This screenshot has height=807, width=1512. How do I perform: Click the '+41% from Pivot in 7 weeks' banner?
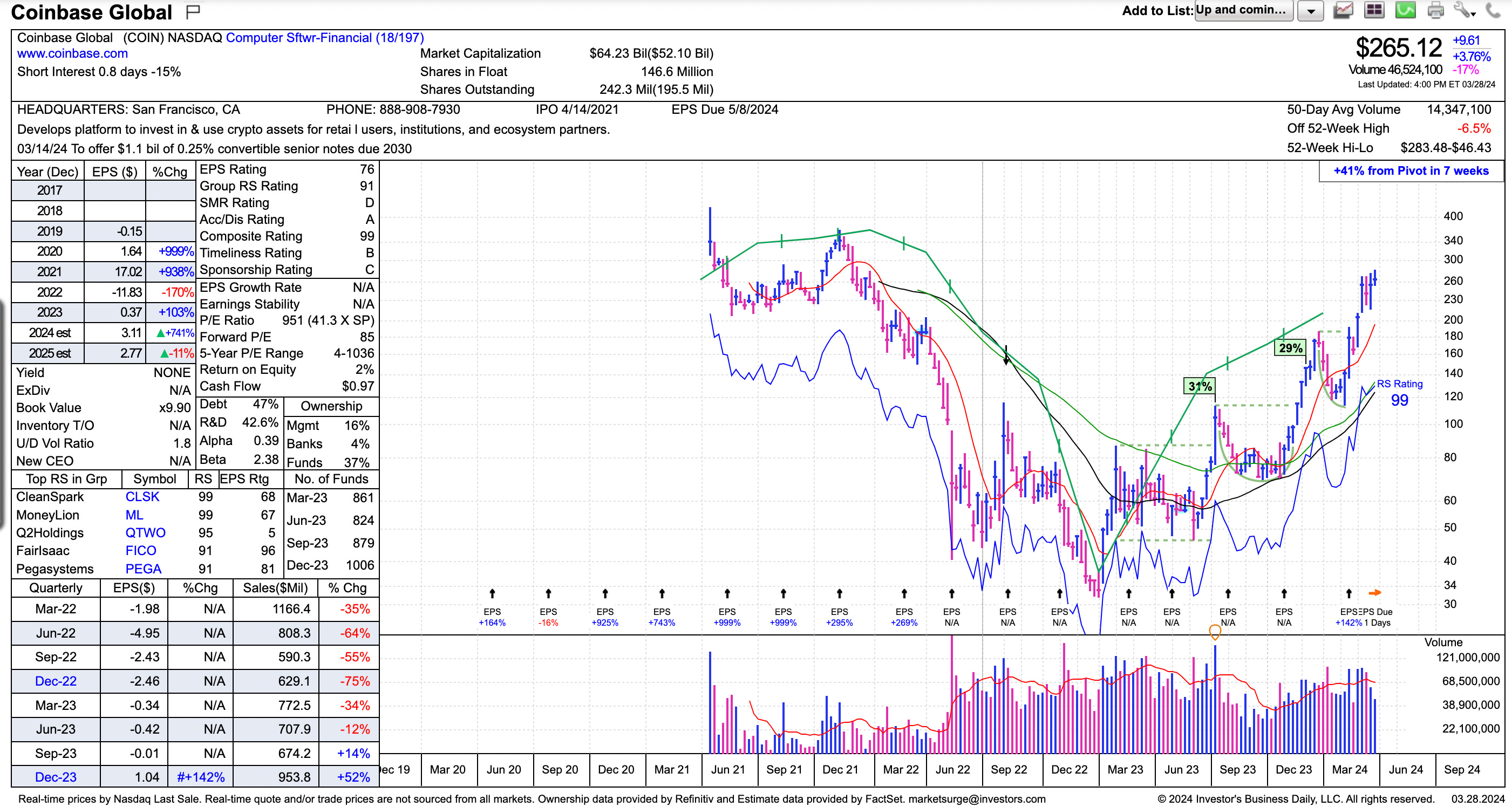(1411, 171)
